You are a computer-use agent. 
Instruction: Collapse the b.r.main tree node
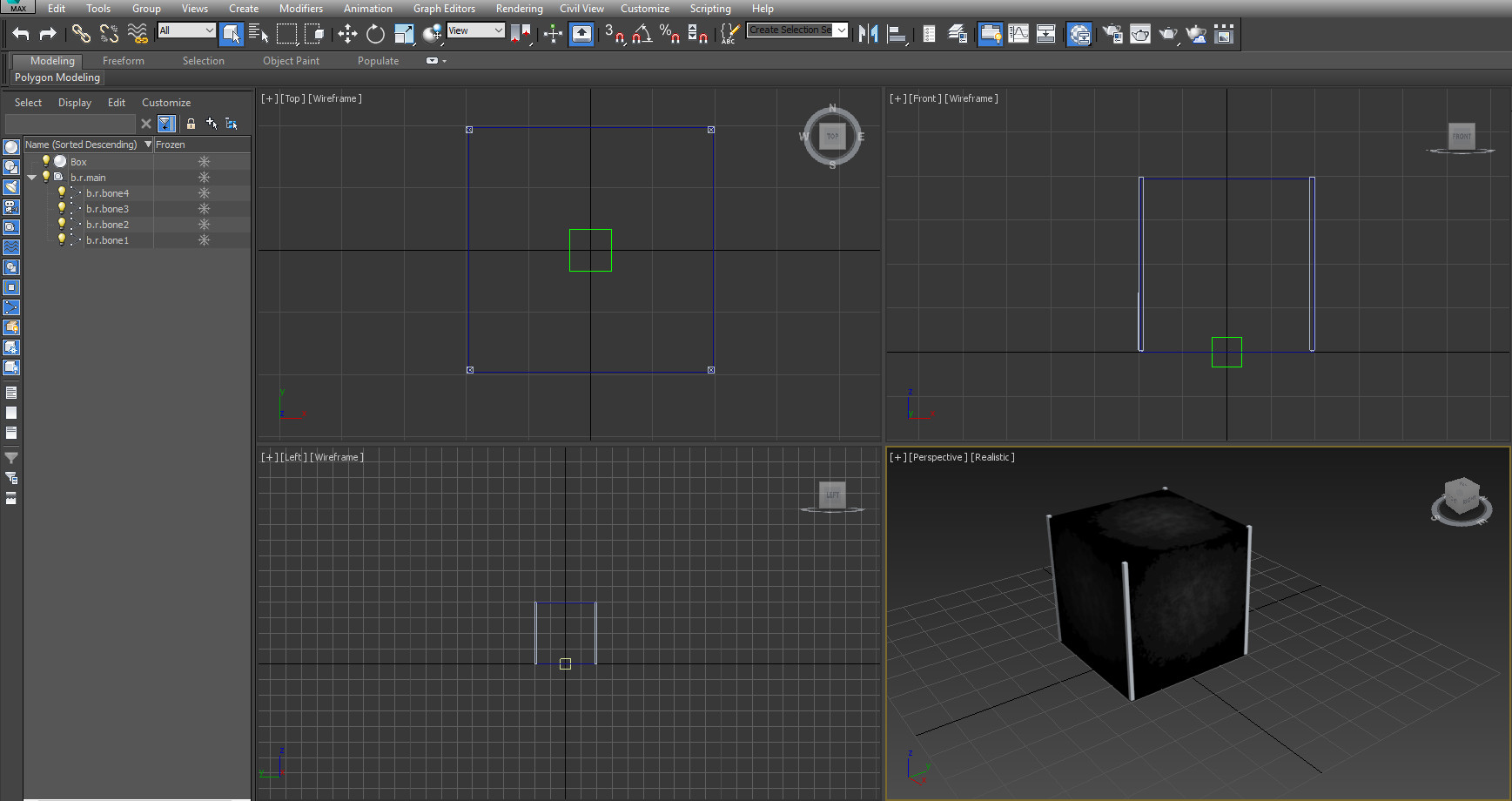pyautogui.click(x=32, y=178)
